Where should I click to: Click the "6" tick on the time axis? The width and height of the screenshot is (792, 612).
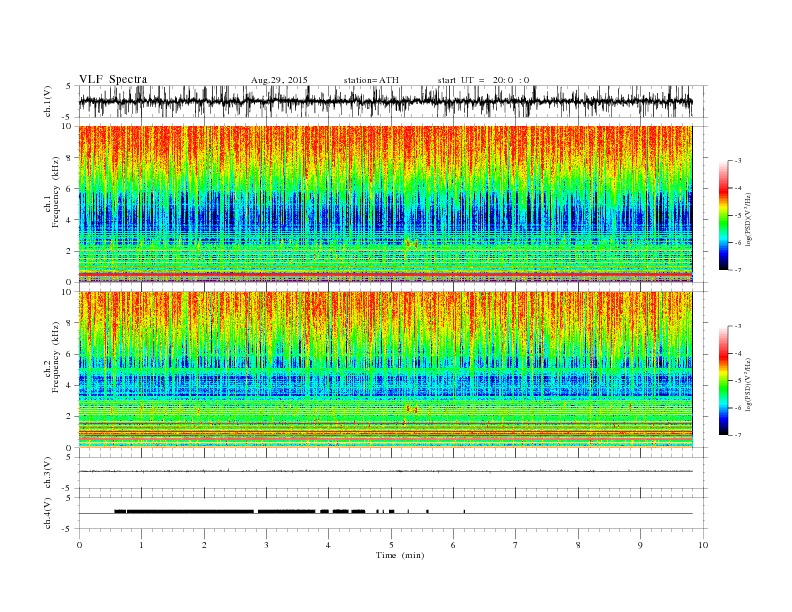click(x=453, y=545)
